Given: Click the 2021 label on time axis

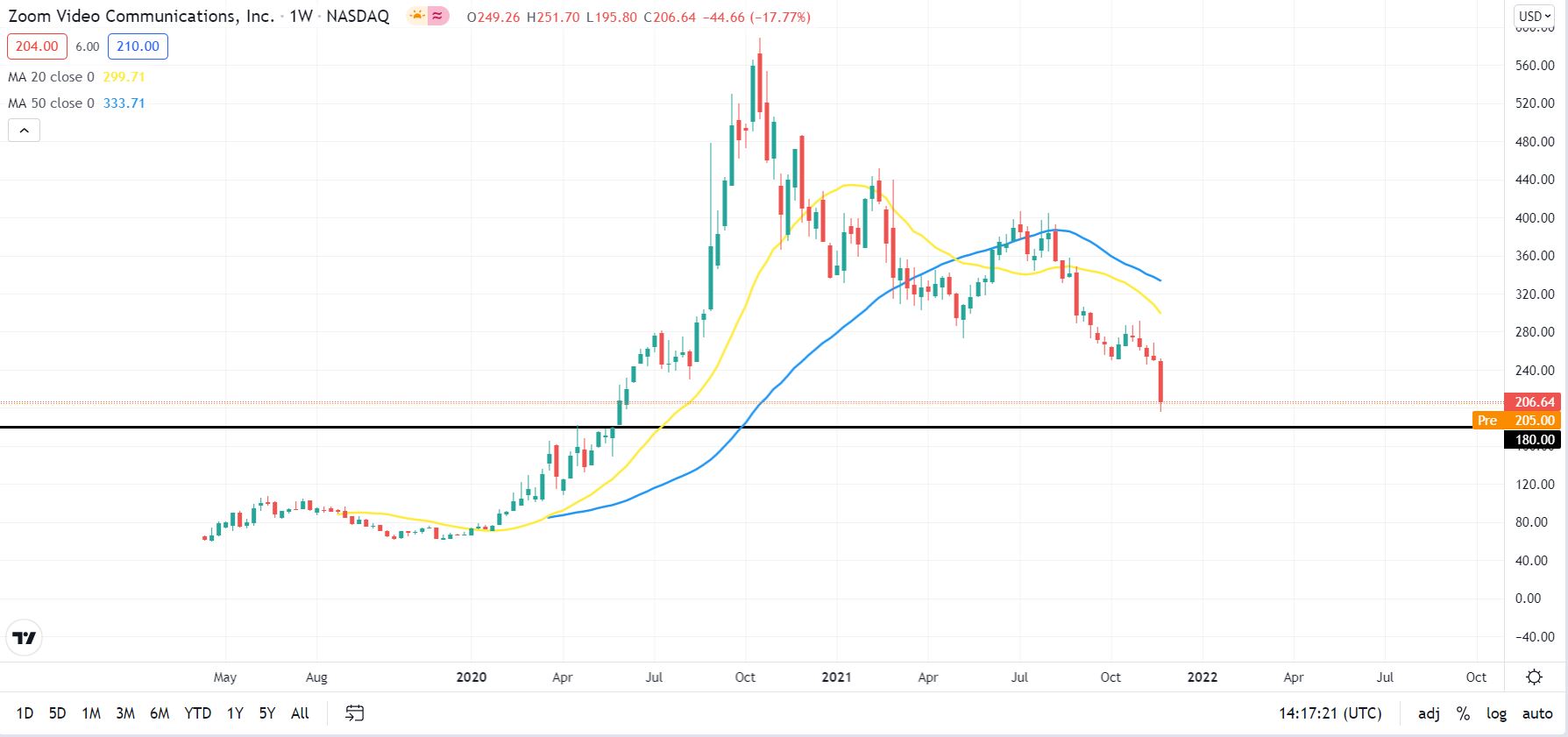Looking at the screenshot, I should [836, 677].
